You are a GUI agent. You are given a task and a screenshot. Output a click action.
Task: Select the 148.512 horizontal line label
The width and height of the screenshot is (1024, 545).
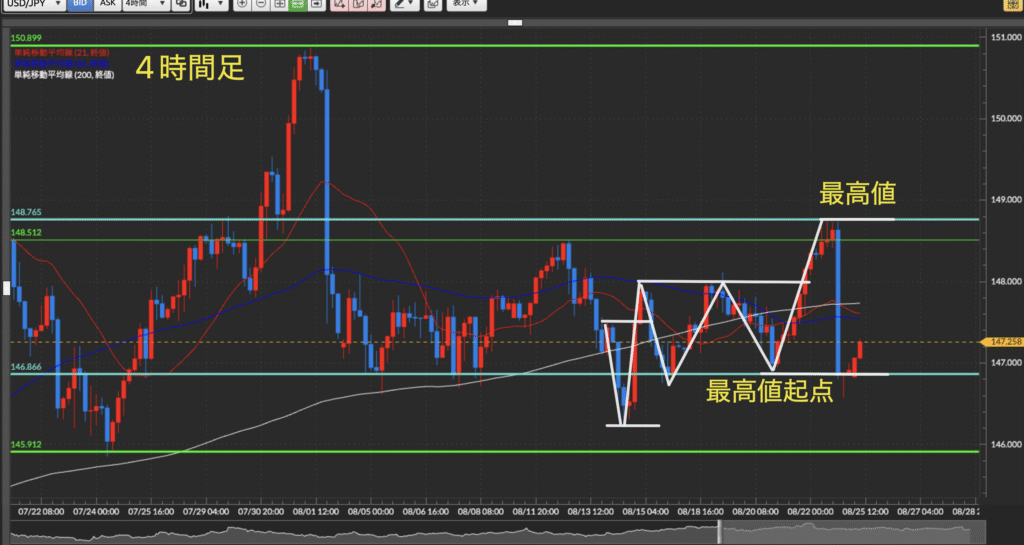[25, 232]
